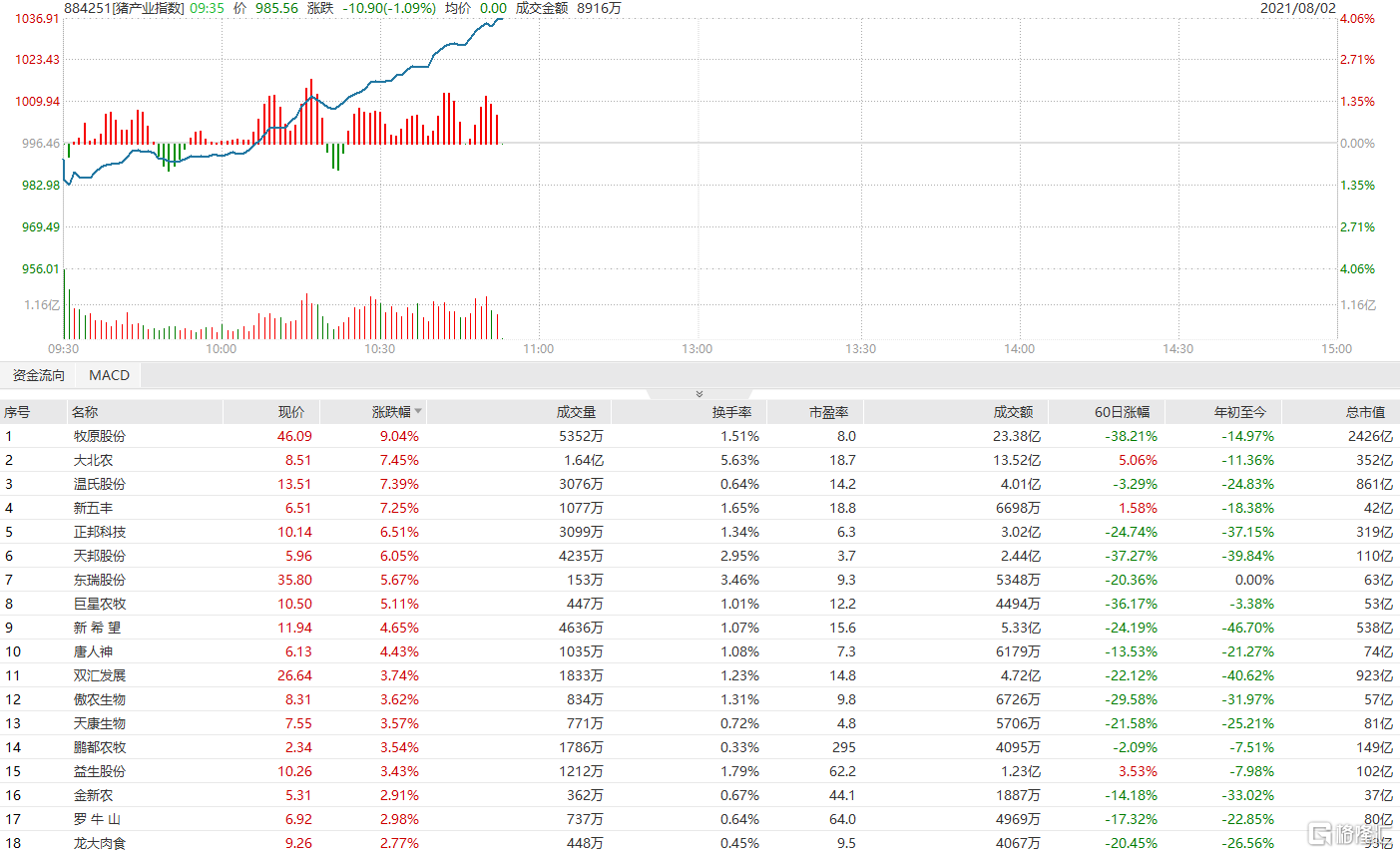Open the 傲农生物 stock entry
The image size is (1400, 854).
tap(100, 699)
